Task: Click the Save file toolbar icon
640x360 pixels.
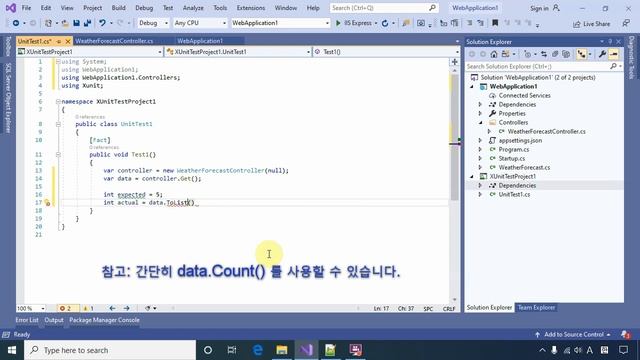Action: click(x=76, y=23)
